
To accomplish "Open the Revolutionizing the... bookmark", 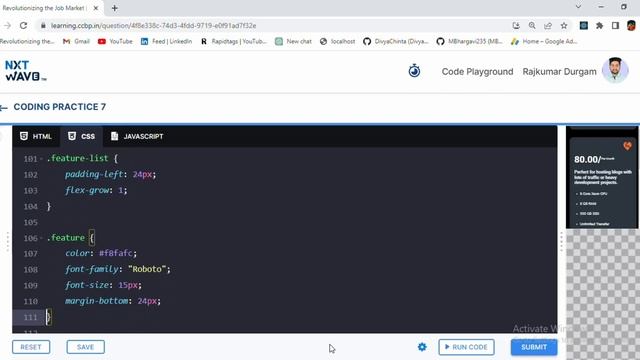I will (x=27, y=41).
